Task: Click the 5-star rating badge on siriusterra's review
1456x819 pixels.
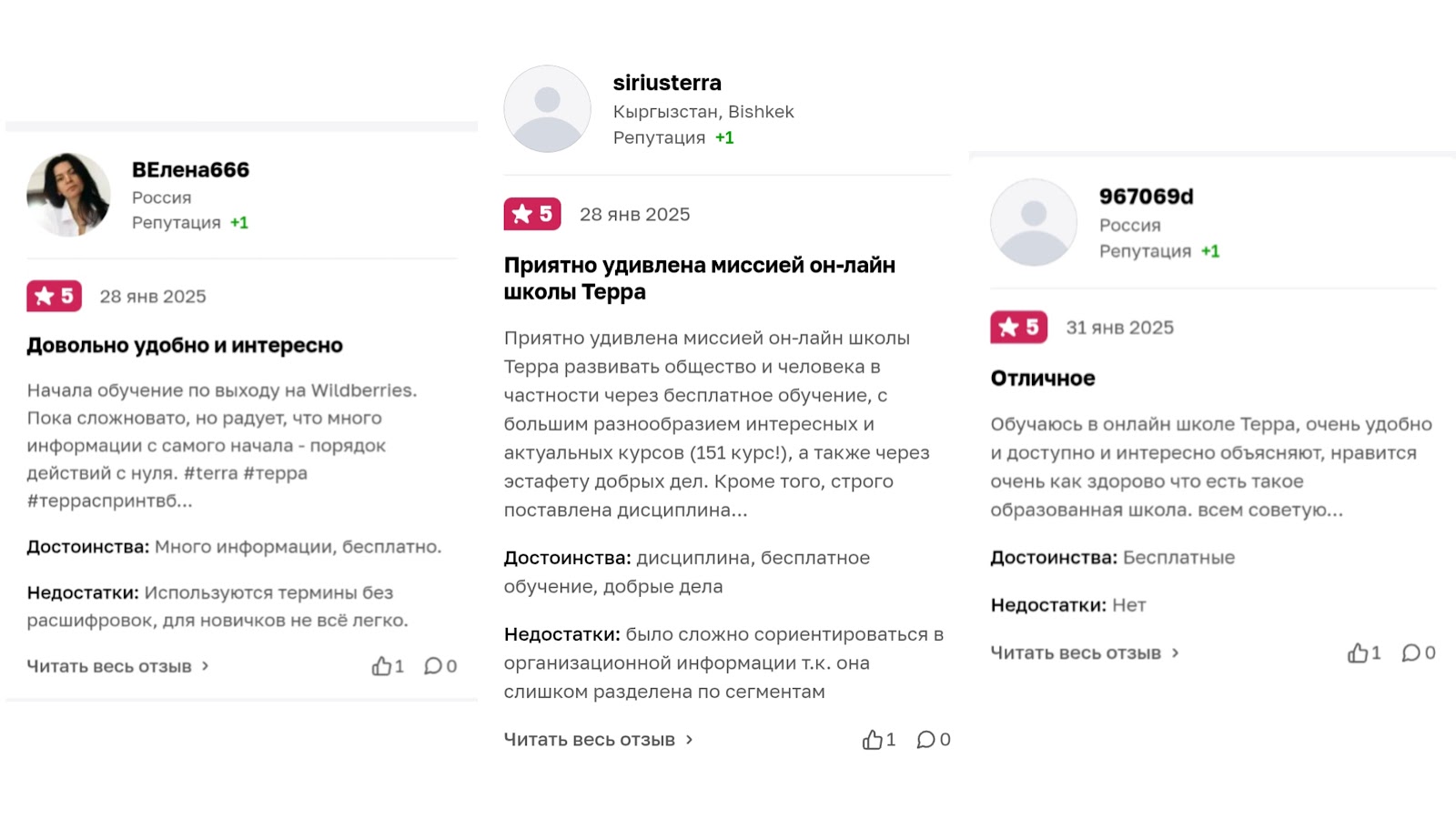Action: coord(532,214)
